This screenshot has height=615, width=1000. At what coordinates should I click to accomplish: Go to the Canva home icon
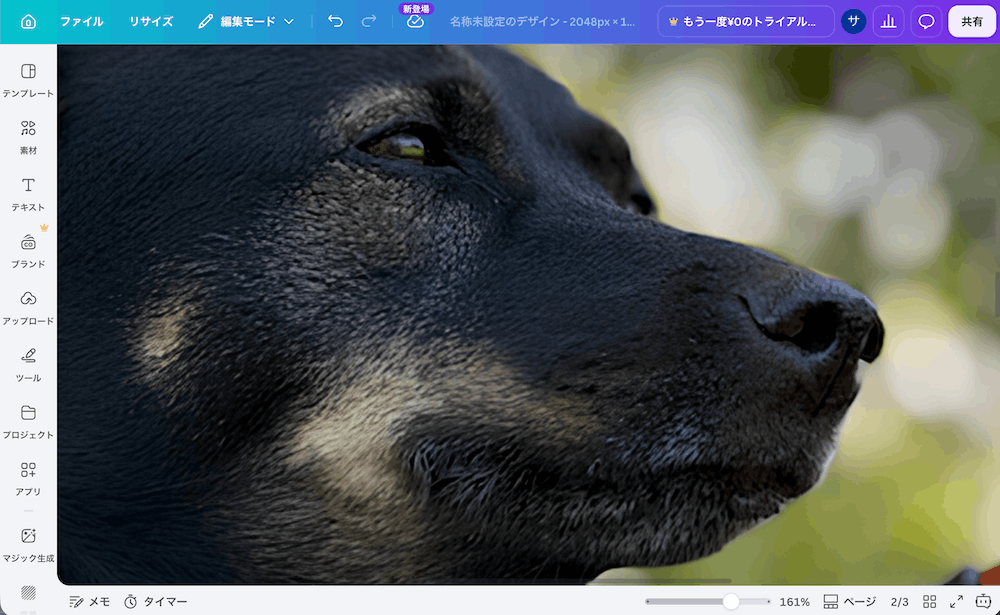(x=28, y=22)
